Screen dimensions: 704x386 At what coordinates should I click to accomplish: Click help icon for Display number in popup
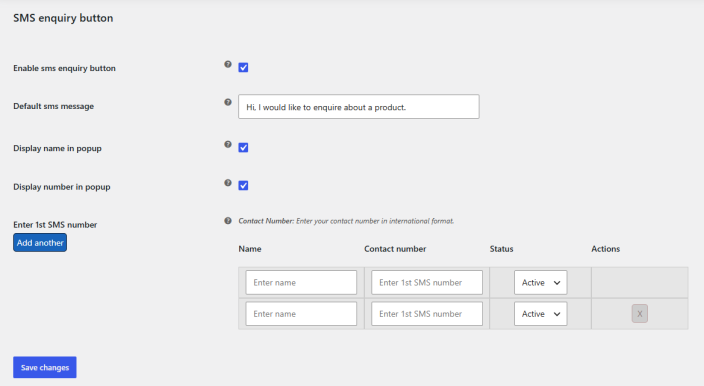[228, 183]
